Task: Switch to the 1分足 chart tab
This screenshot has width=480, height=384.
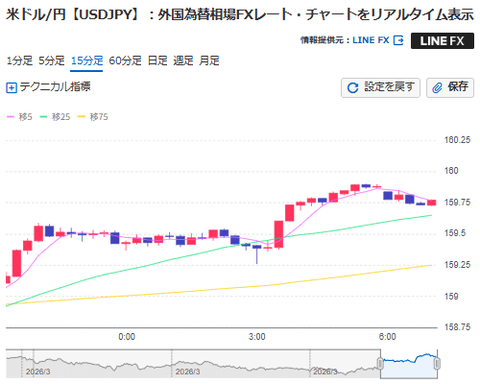Action: (x=20, y=61)
